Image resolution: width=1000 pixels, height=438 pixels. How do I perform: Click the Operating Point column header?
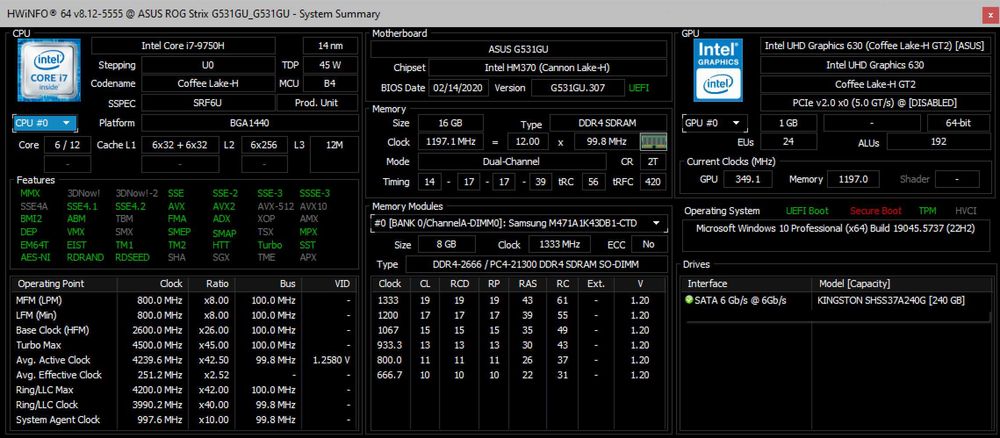tap(64, 284)
